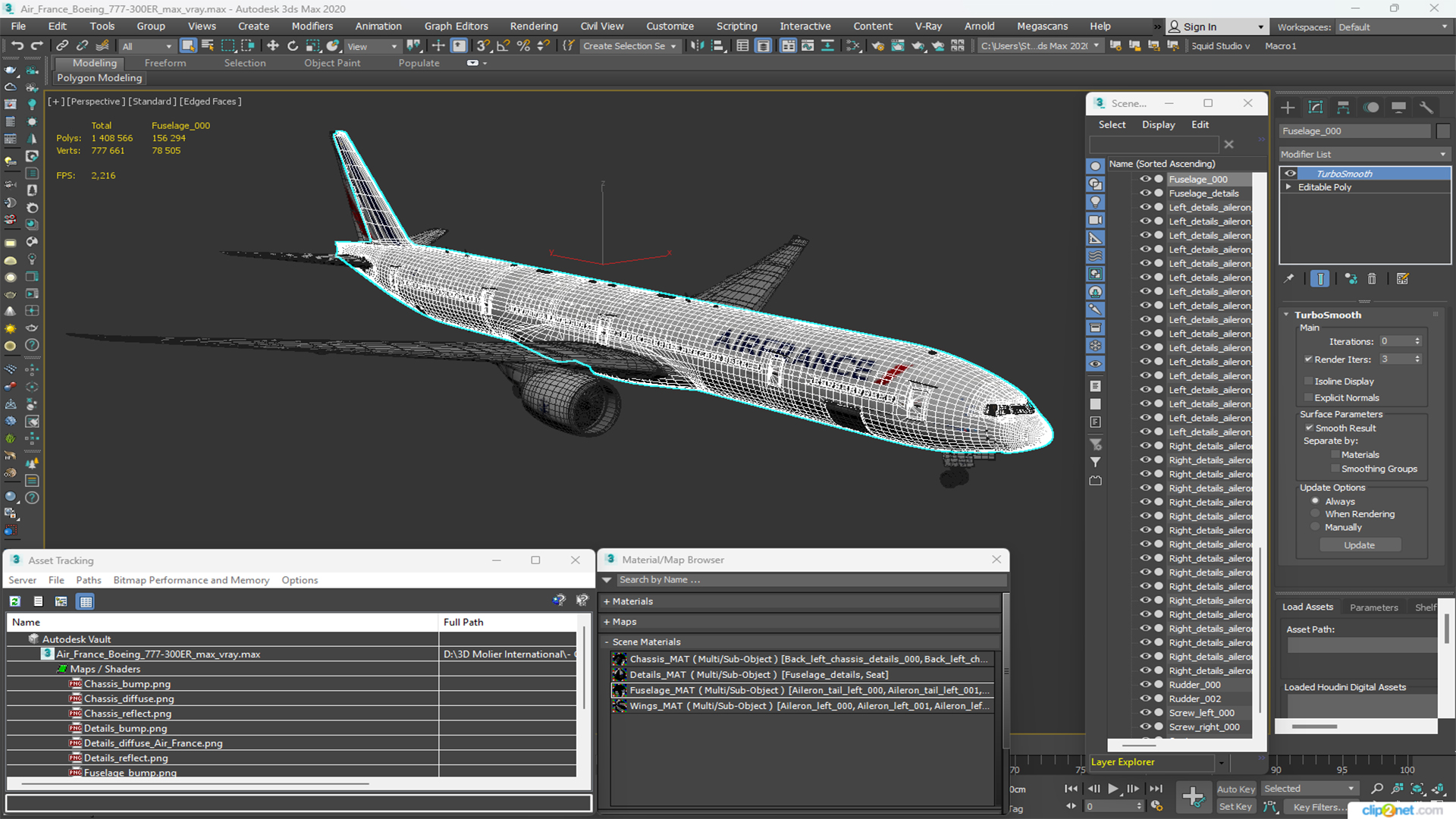The height and width of the screenshot is (819, 1456).
Task: Click the Mirror tool icon
Action: 697,46
